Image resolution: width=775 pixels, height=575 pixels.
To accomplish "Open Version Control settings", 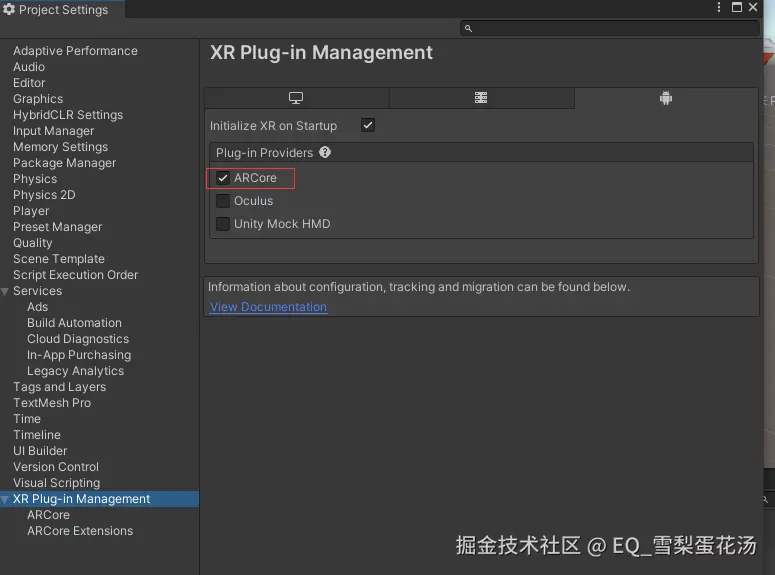I will [56, 467].
